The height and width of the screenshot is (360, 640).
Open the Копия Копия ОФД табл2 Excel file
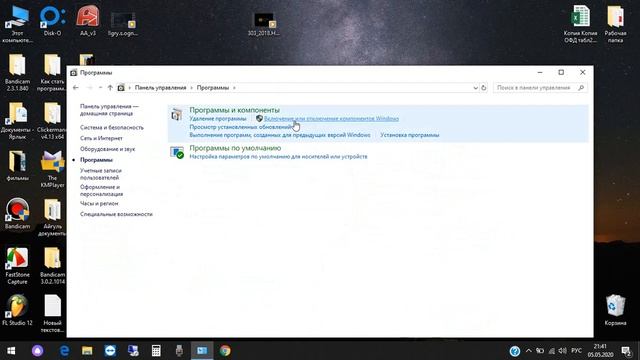pos(580,24)
